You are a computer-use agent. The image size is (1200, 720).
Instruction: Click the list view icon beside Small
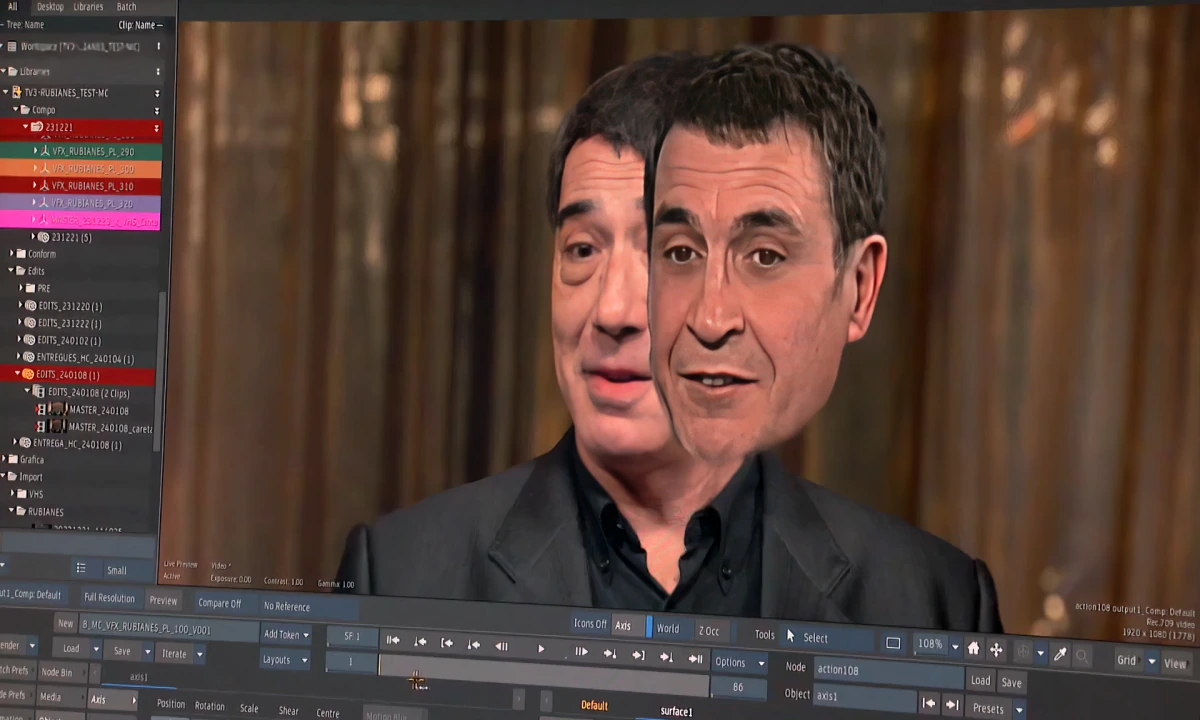pos(81,567)
